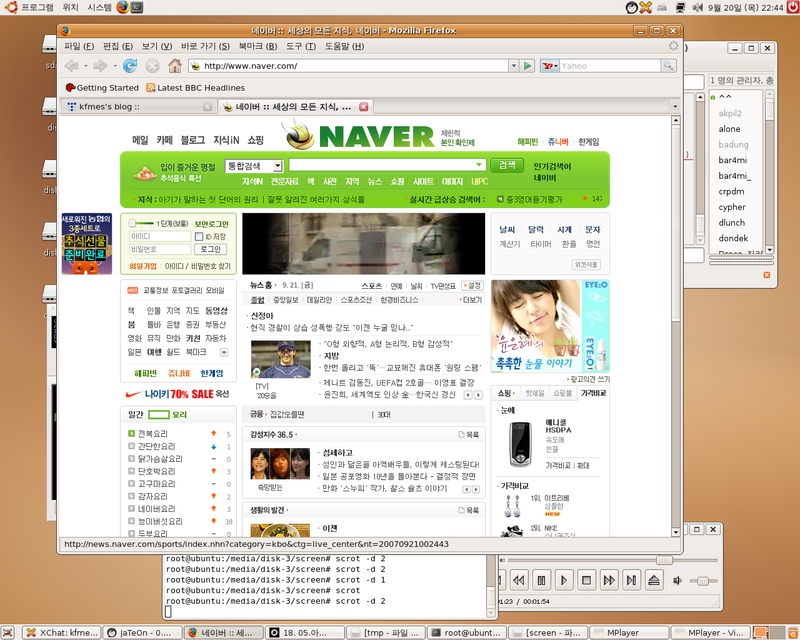The width and height of the screenshot is (800, 640).
Task: Mute MPlayer using the speaker icon
Action: (678, 581)
